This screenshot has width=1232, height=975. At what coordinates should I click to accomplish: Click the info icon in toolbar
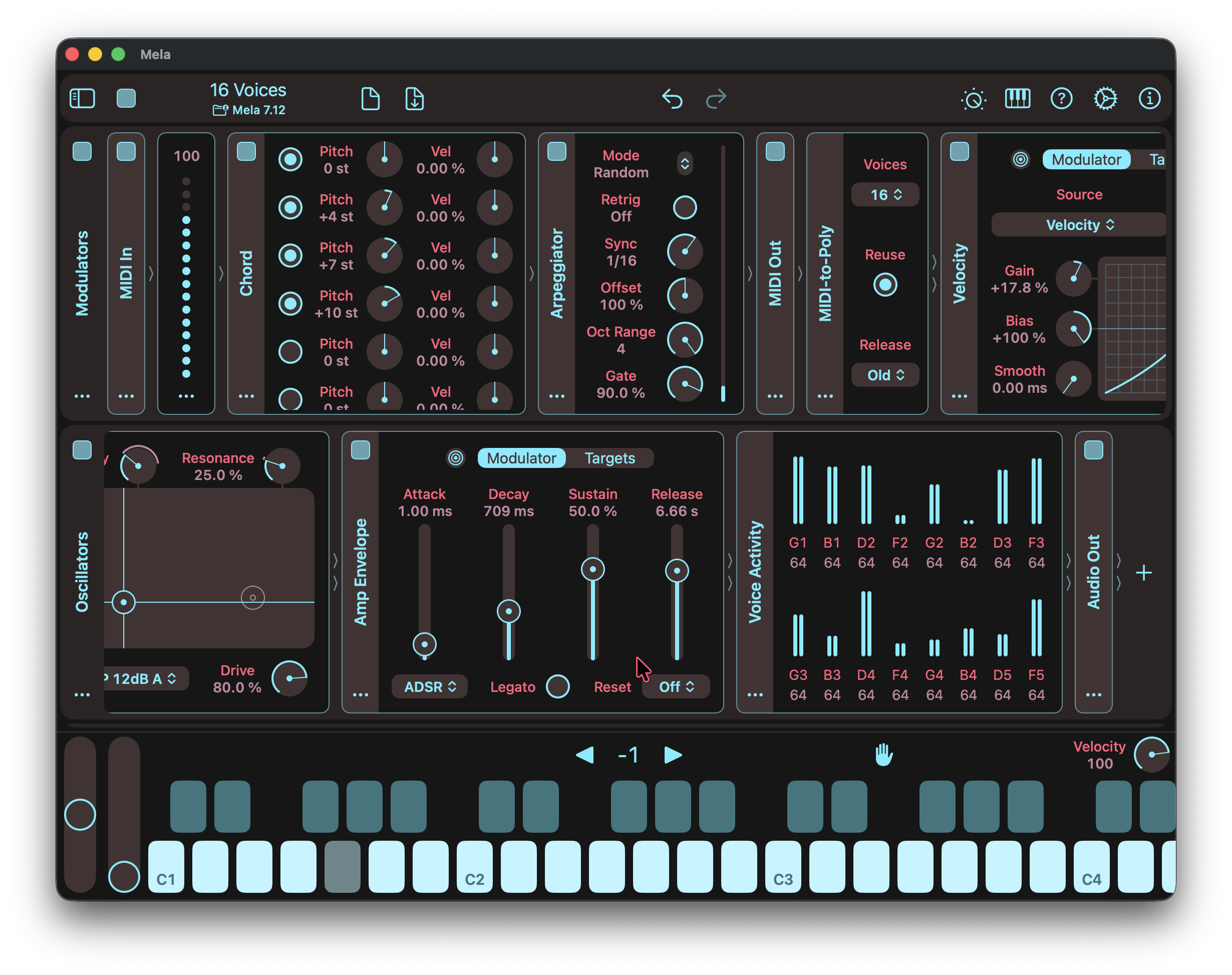1149,98
